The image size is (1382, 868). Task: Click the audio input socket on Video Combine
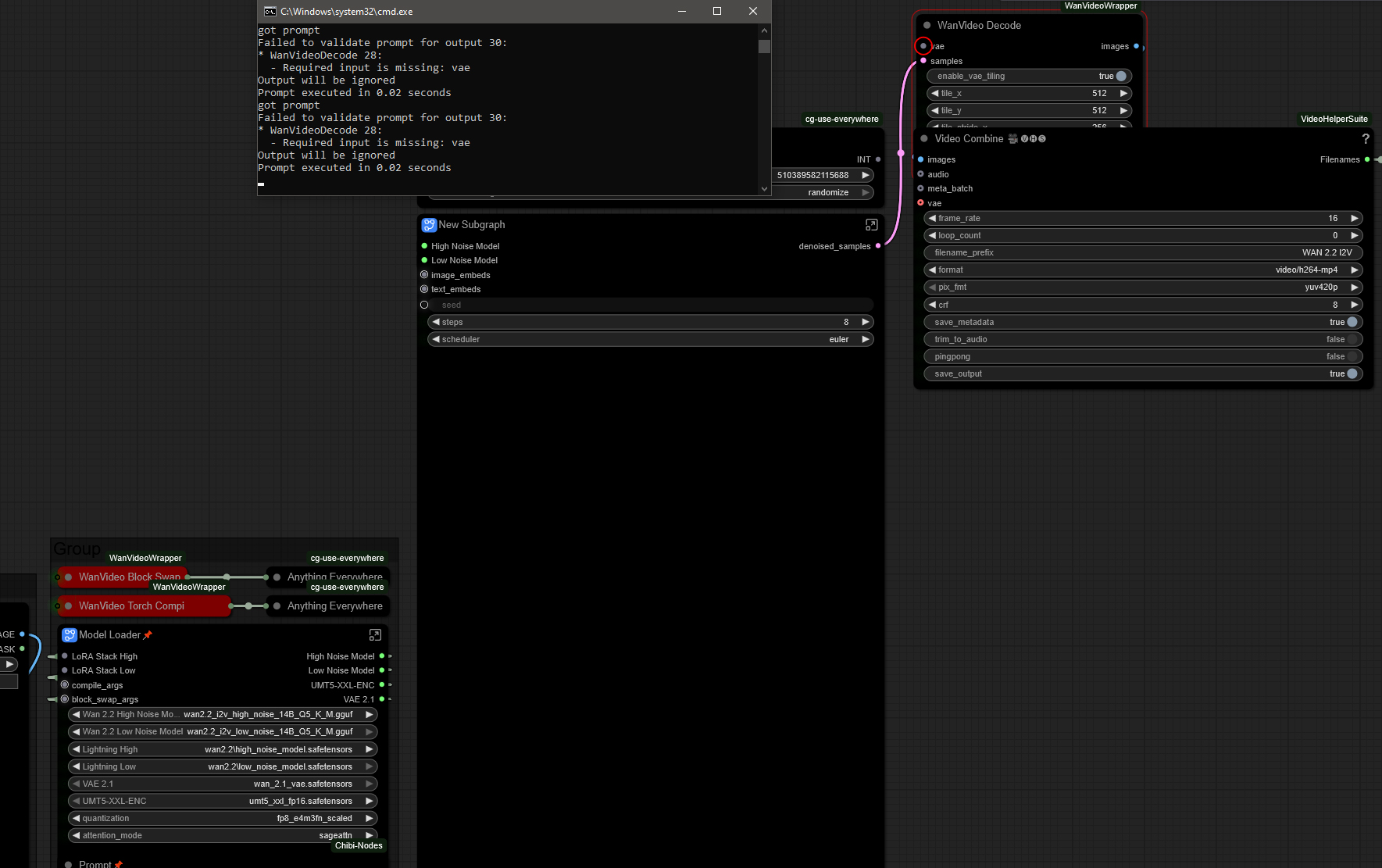coord(920,174)
